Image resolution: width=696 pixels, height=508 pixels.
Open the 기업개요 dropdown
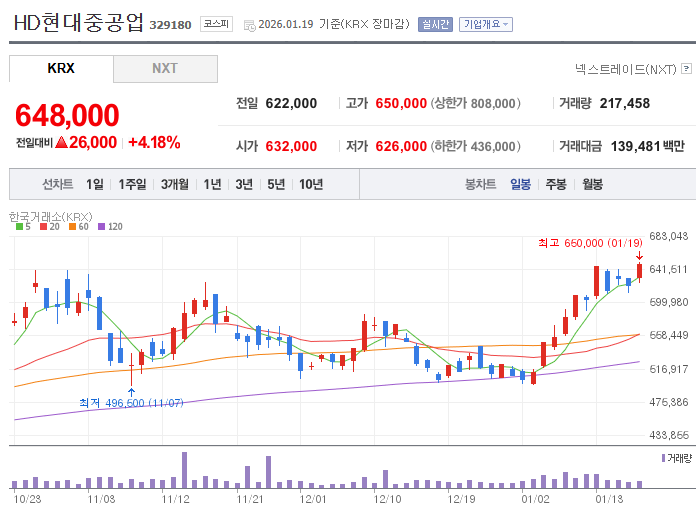(x=486, y=24)
